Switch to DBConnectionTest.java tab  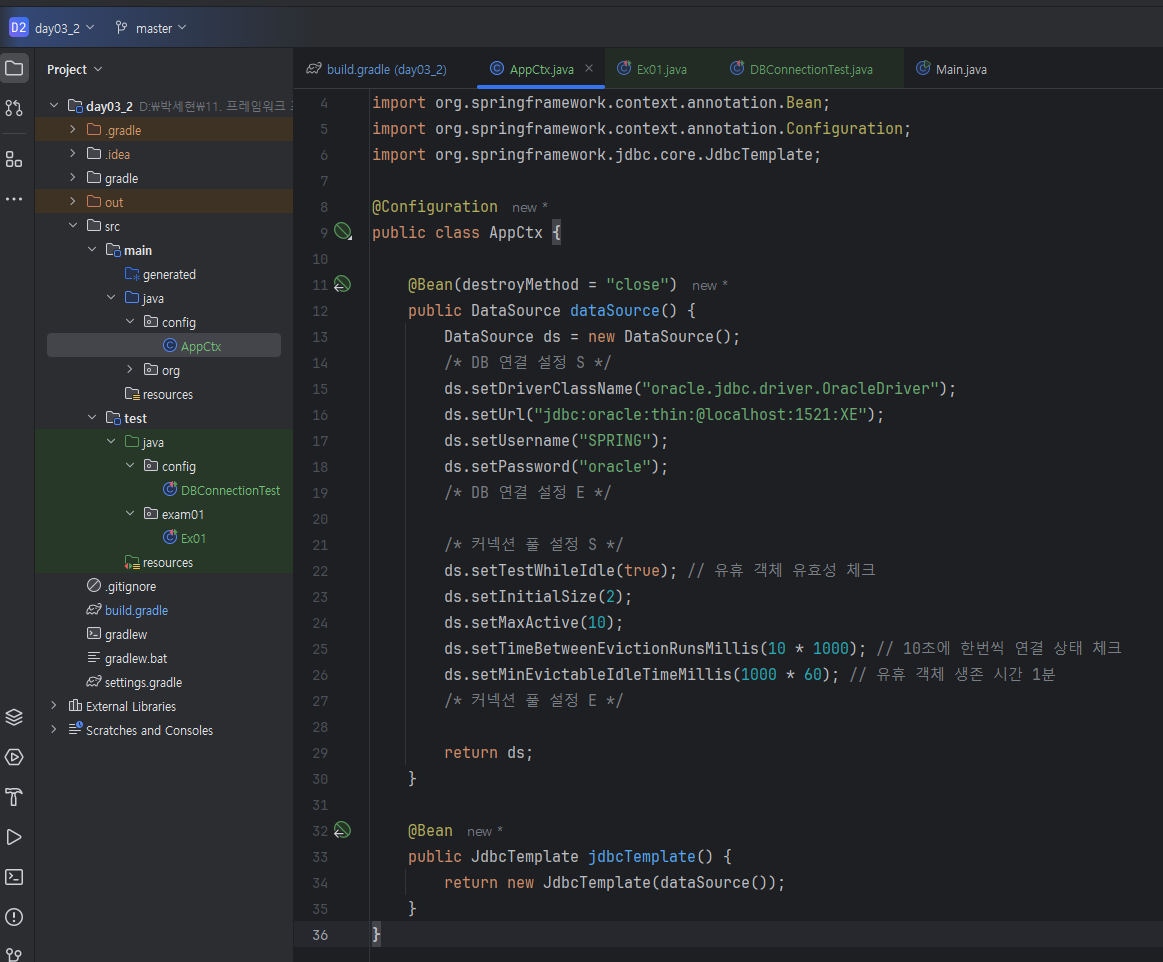(802, 69)
